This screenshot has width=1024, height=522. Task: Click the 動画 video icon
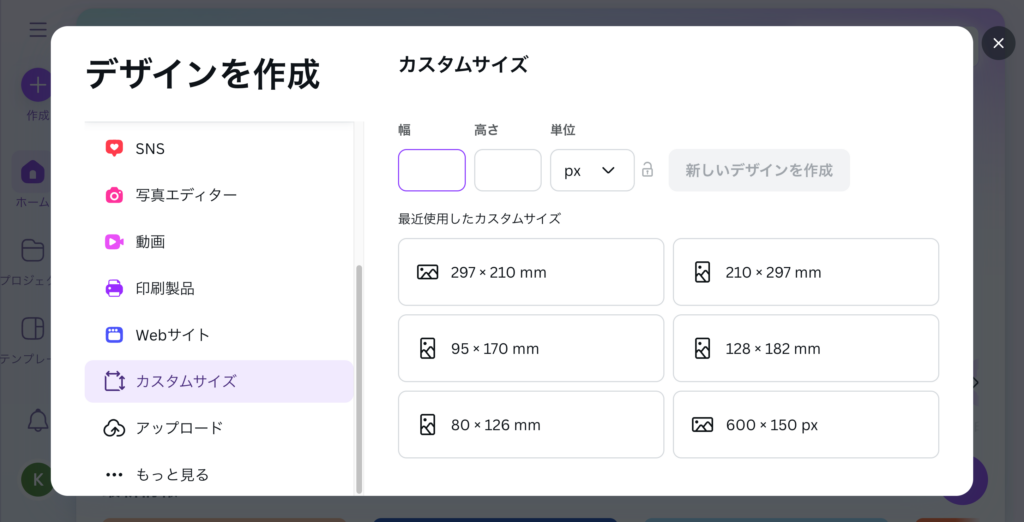[114, 241]
